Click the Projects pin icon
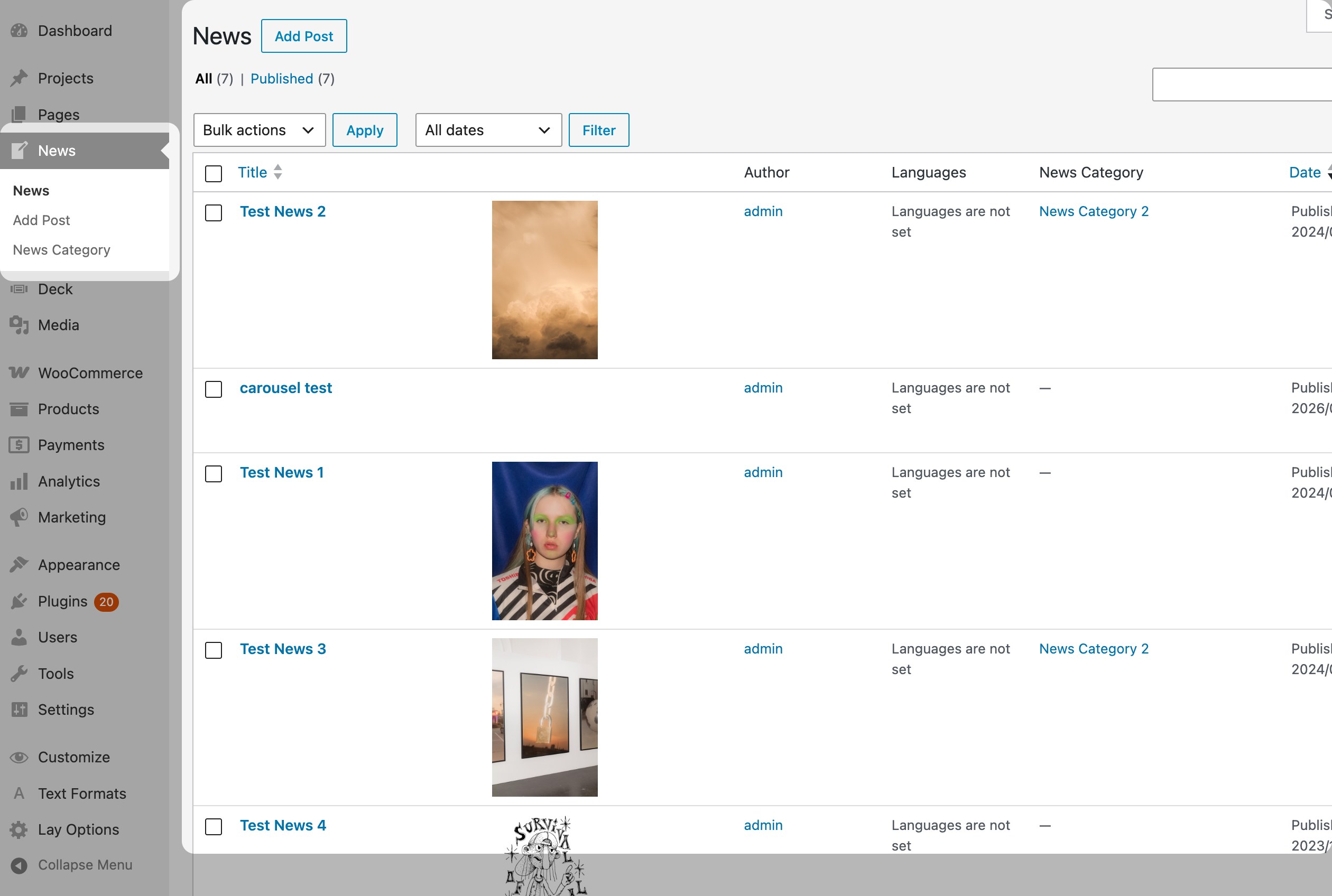The image size is (1332, 896). 19,78
